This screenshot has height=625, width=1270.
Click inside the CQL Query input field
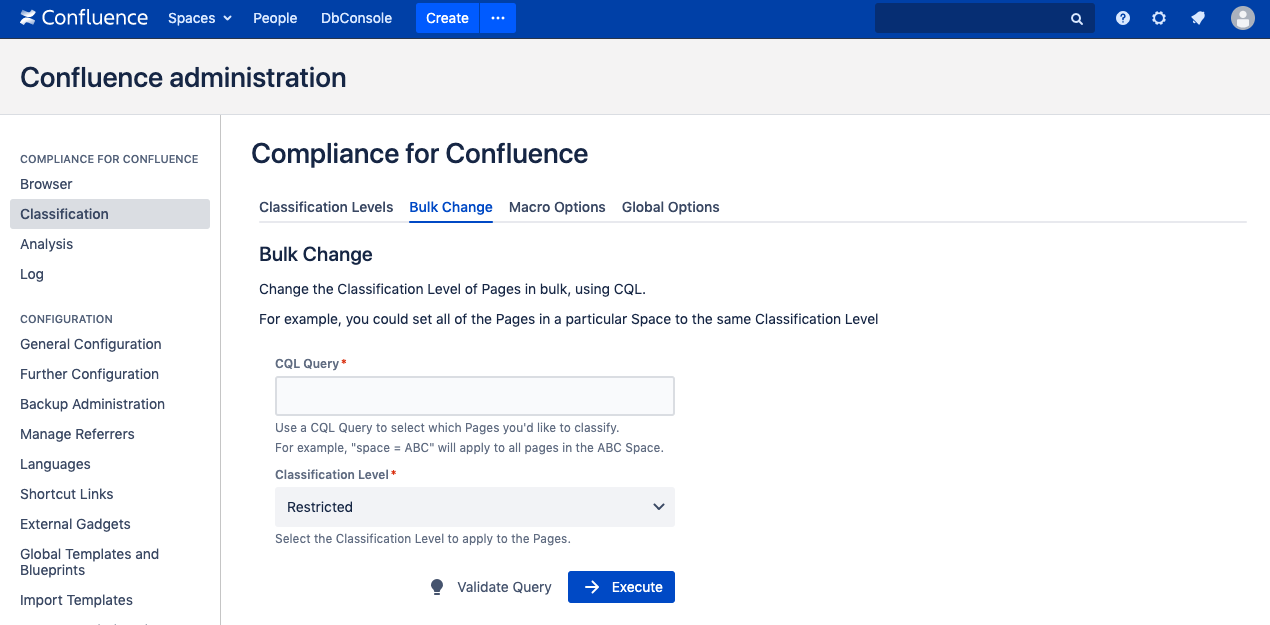475,395
